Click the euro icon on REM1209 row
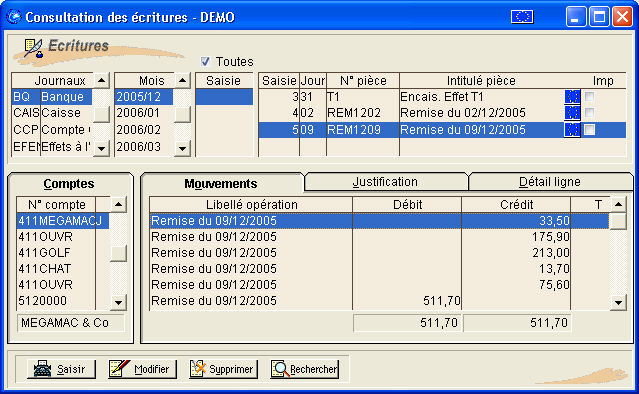 [x=572, y=130]
